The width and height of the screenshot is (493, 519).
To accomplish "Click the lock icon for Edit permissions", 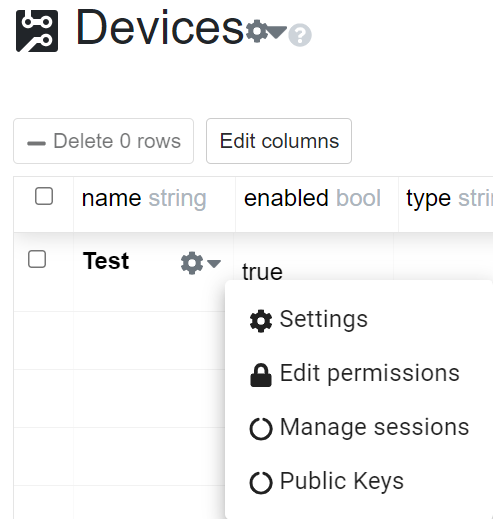I will (x=261, y=375).
